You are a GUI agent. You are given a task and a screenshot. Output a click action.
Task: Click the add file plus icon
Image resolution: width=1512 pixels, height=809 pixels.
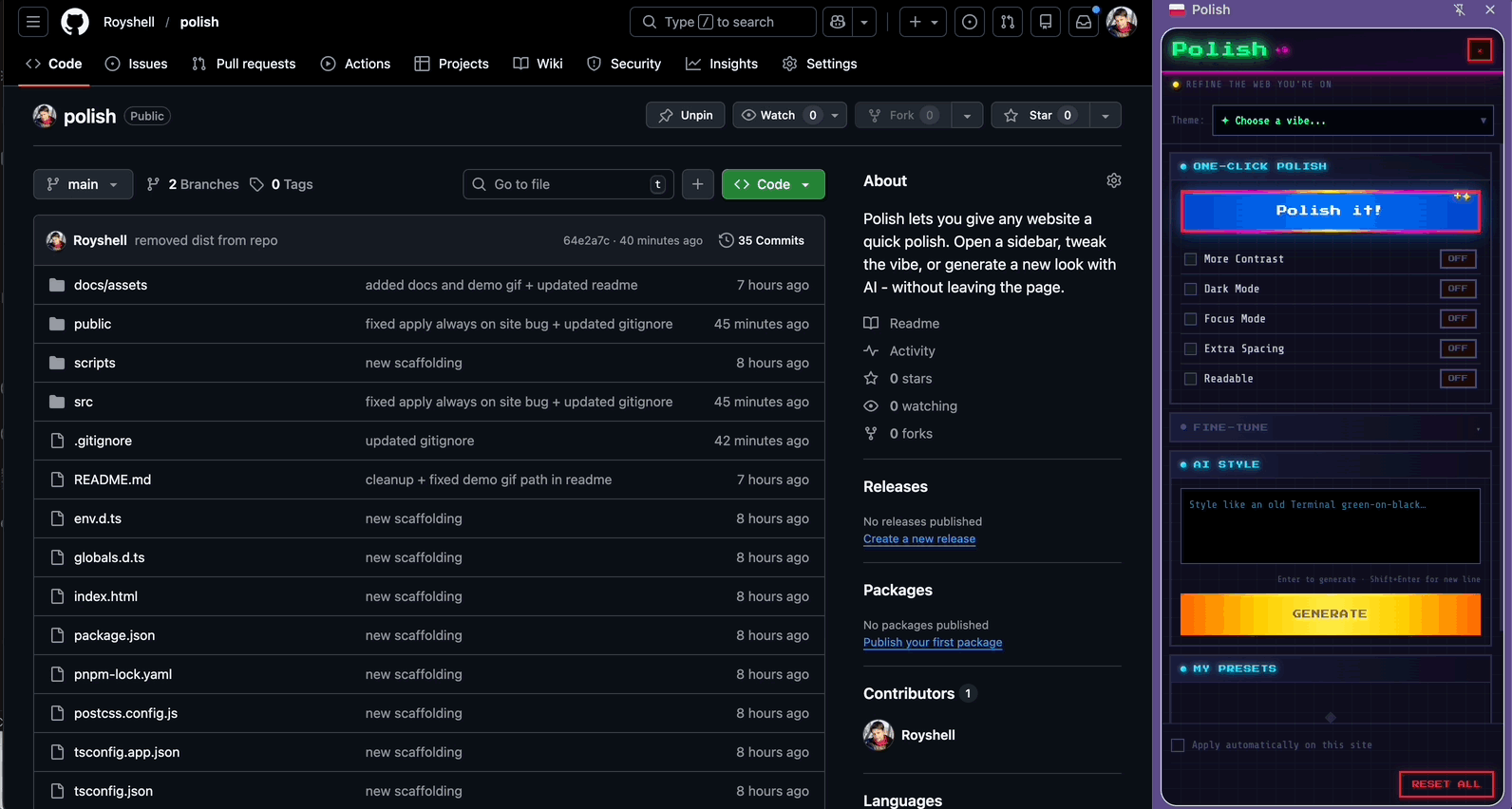[698, 184]
